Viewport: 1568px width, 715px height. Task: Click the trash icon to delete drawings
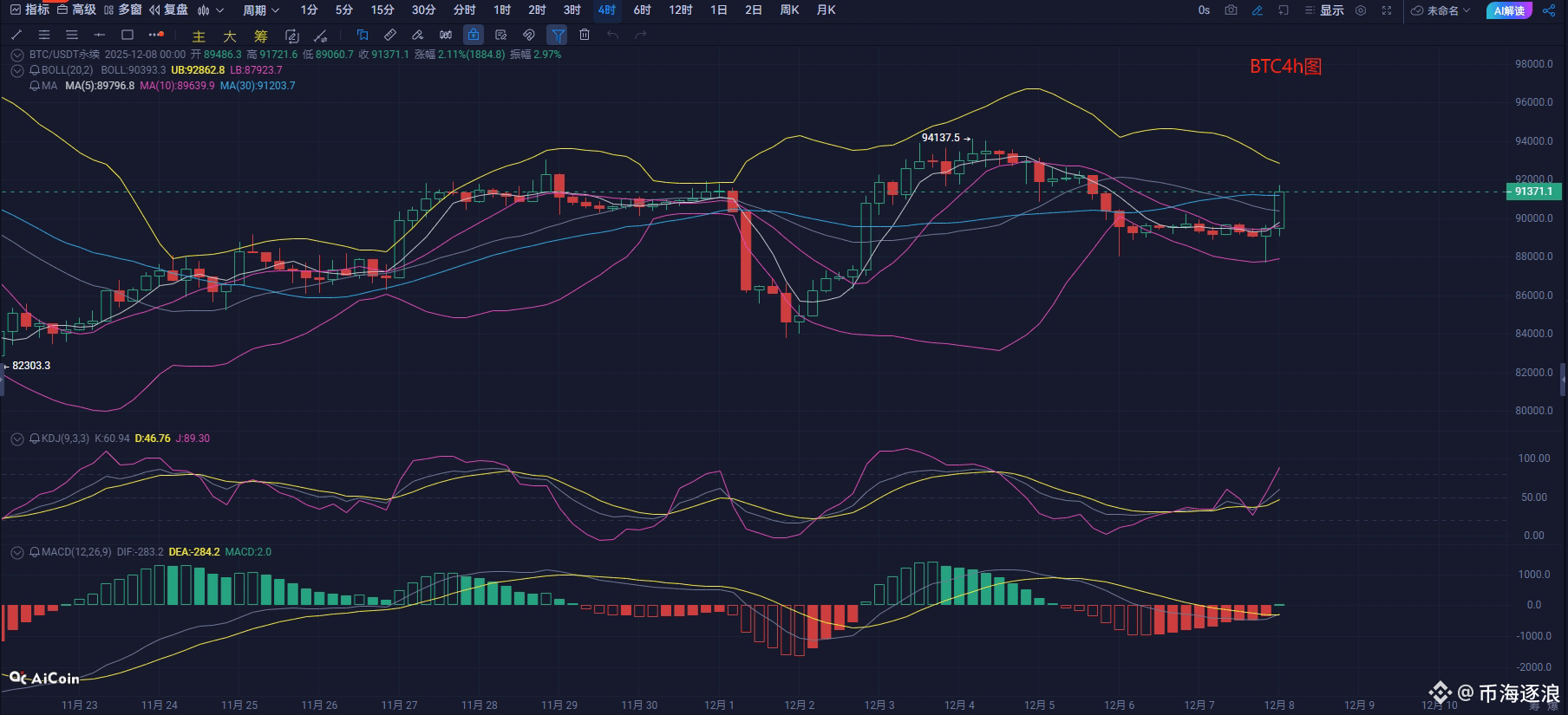pyautogui.click(x=585, y=36)
